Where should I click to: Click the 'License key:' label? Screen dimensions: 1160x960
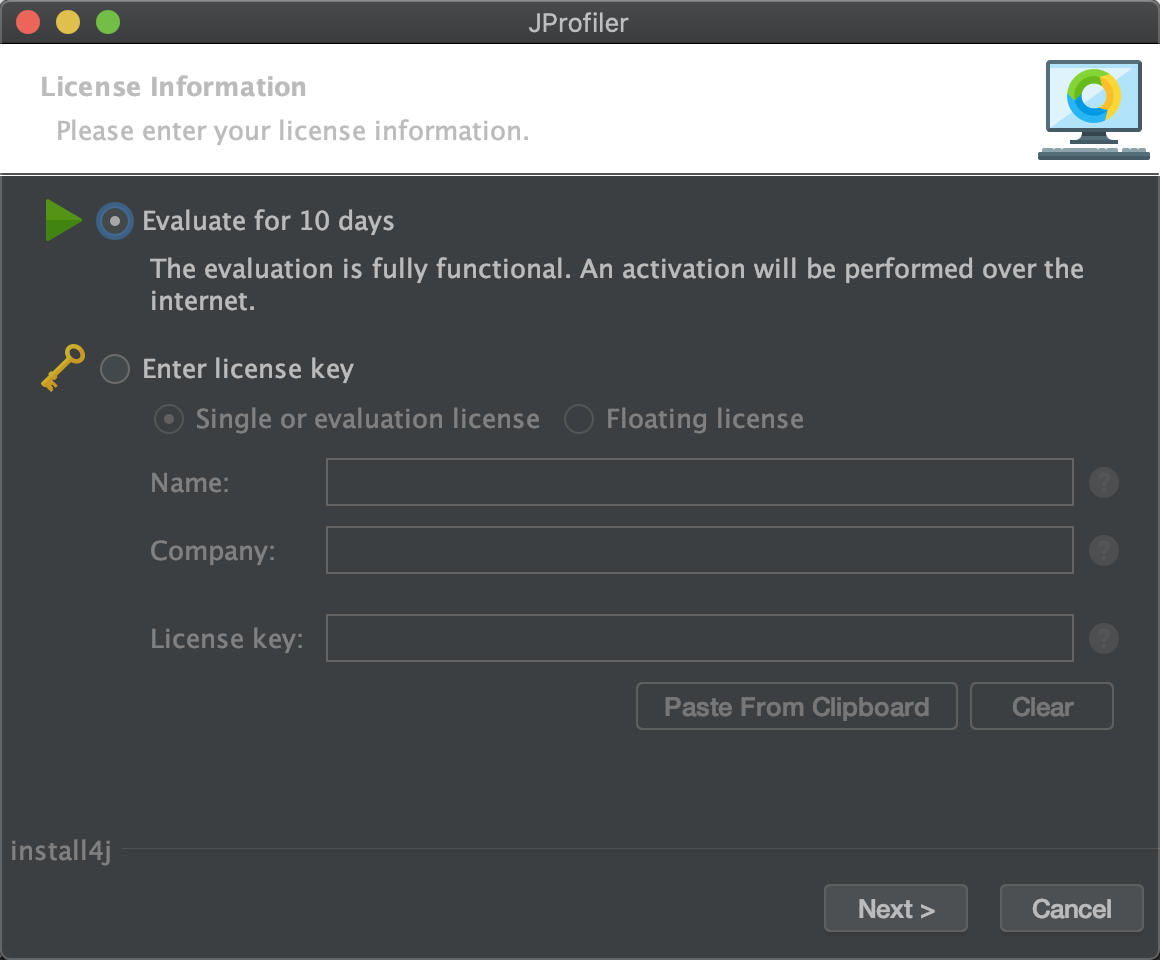pyautogui.click(x=227, y=638)
